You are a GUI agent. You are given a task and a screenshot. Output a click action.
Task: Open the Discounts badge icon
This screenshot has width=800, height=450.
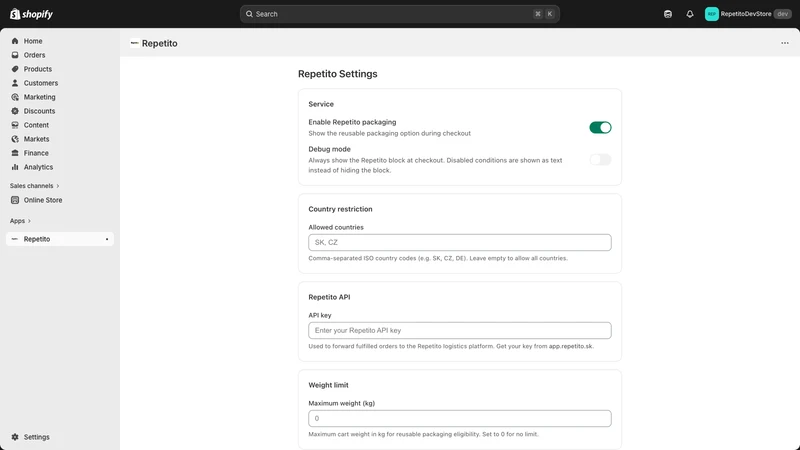click(x=15, y=111)
